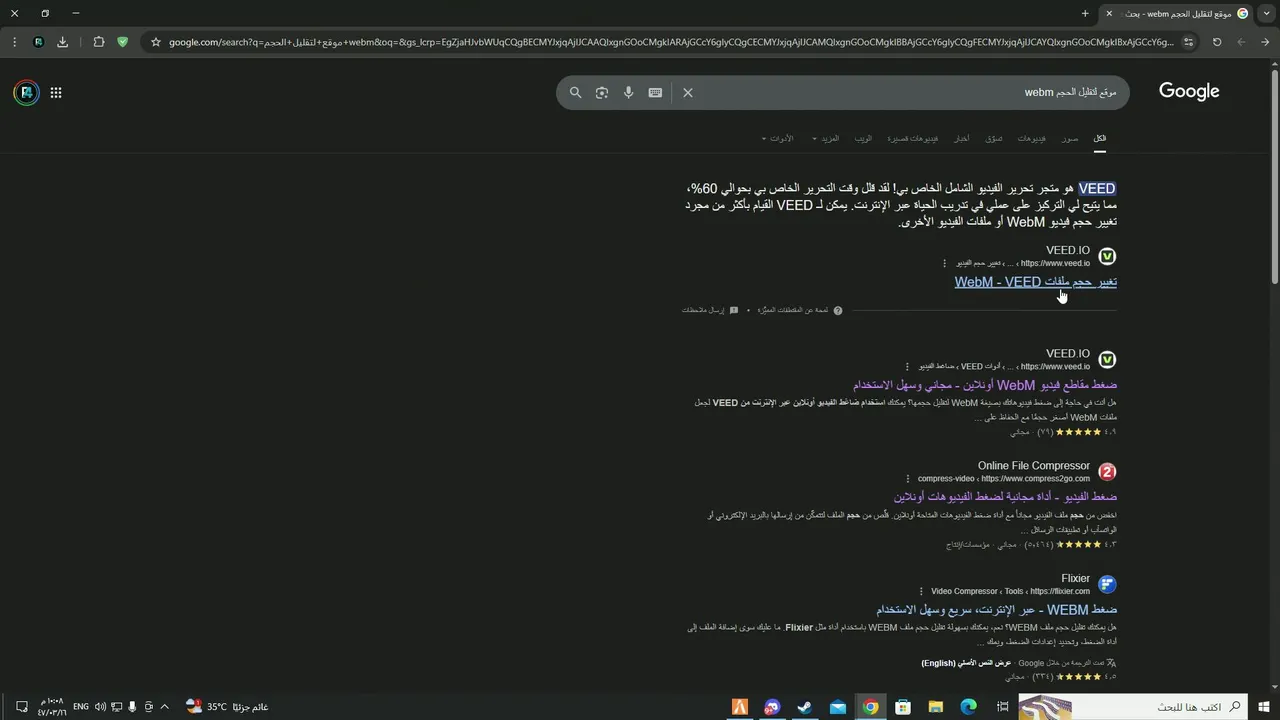The width and height of the screenshot is (1280, 720).
Task: Click the Google search magnifier icon
Action: click(576, 92)
